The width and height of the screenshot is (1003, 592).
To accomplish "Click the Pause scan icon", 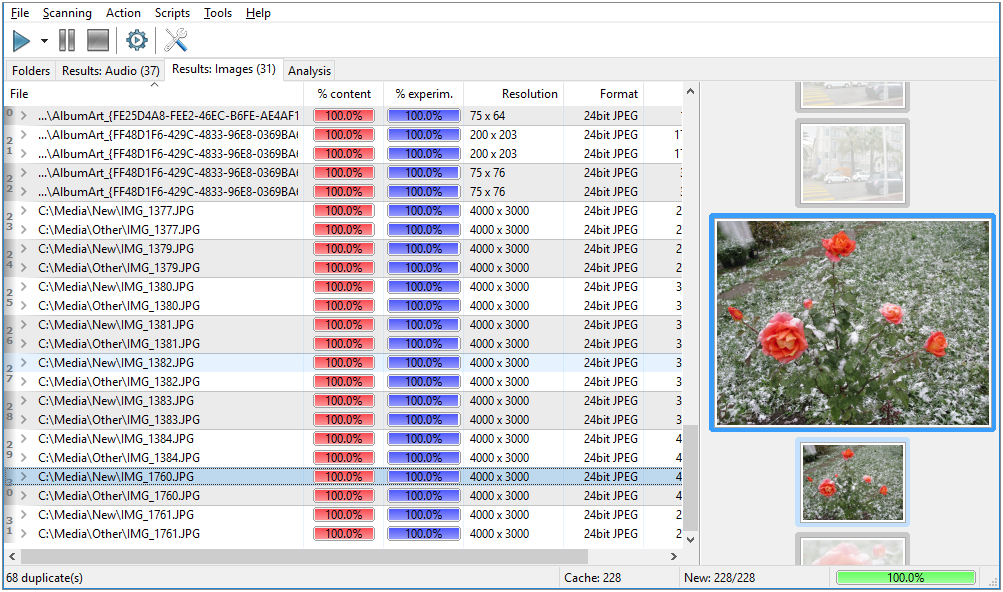I will point(67,41).
